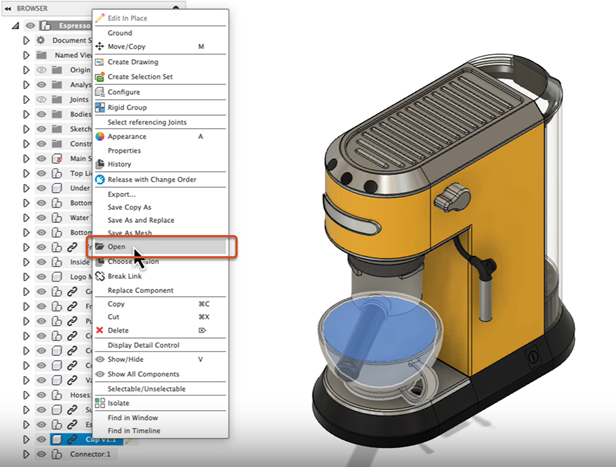Hide the Hoses component

pyautogui.click(x=41, y=395)
